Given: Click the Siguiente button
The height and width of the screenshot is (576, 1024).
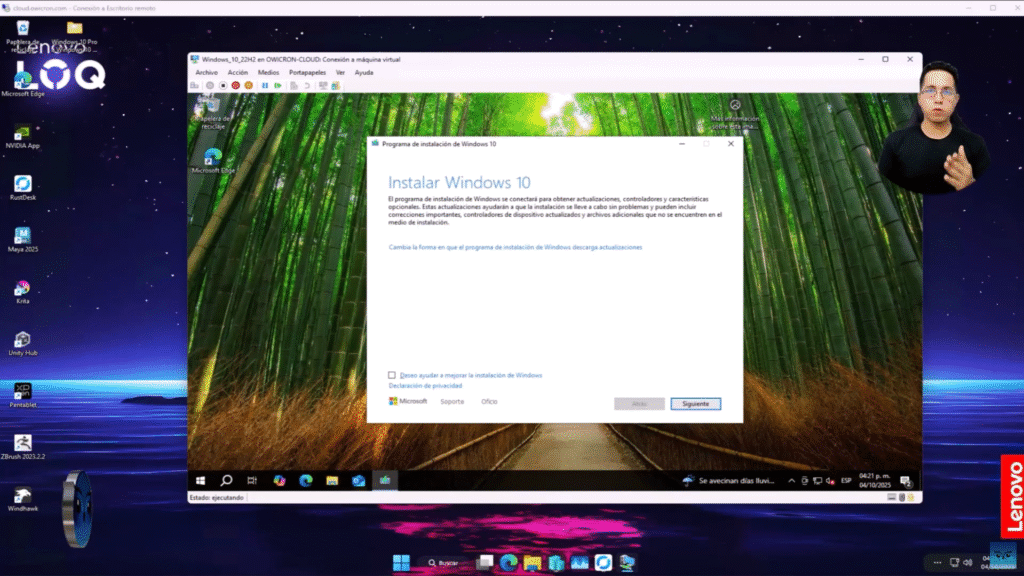Looking at the screenshot, I should click(x=695, y=404).
